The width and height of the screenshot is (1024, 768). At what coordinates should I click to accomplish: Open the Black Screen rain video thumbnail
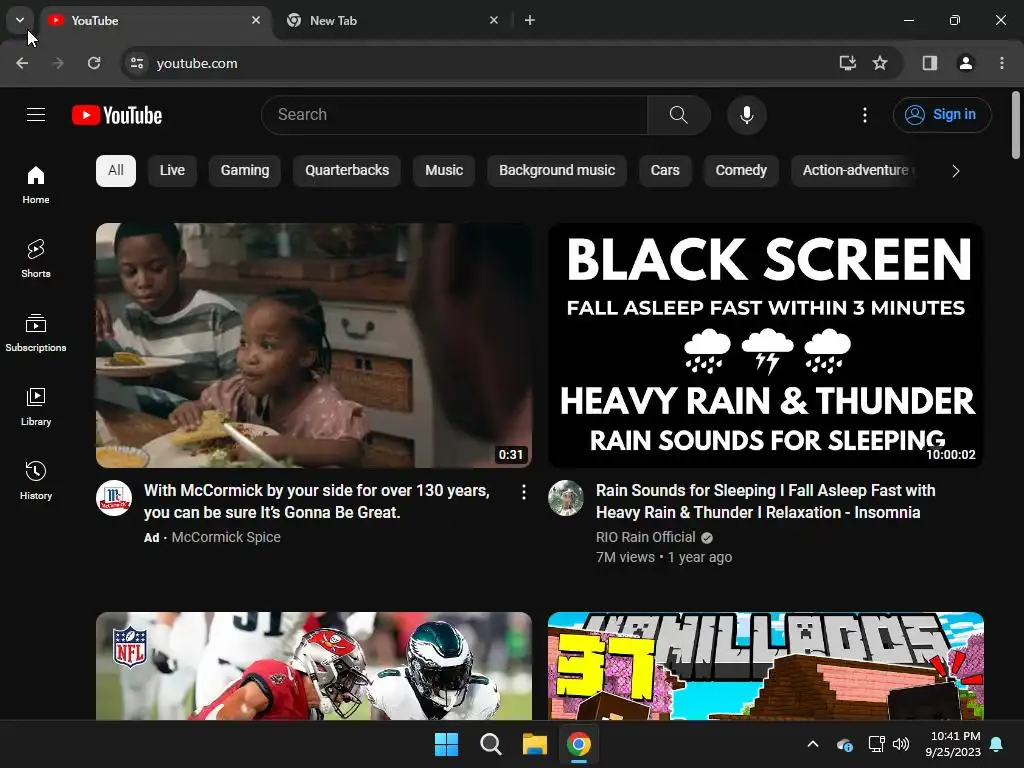pos(766,345)
